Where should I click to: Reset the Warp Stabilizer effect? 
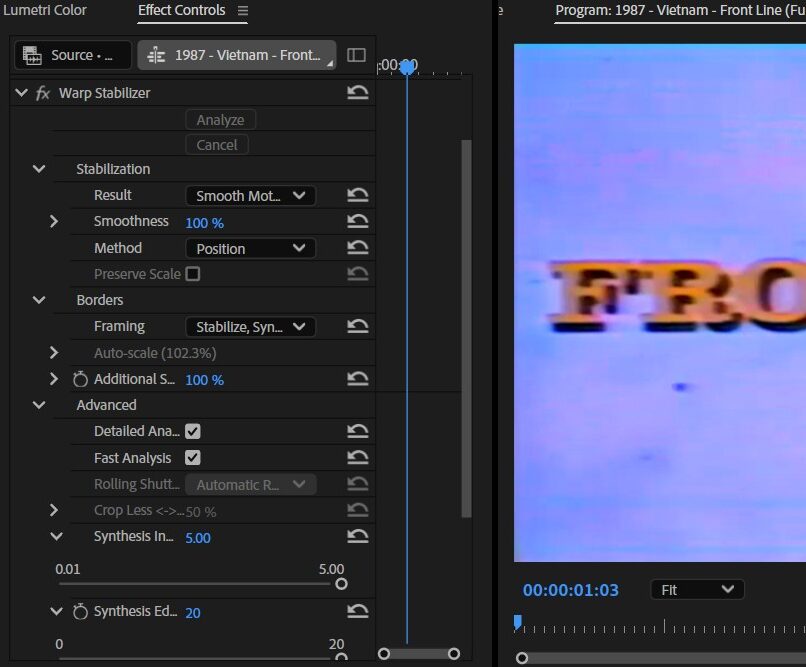pyautogui.click(x=357, y=92)
